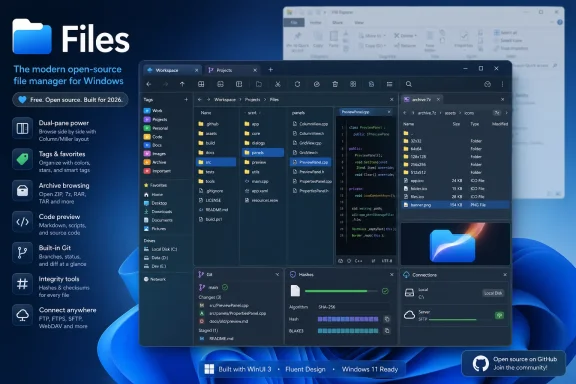Click the back arrow in the breadcrumb bar
Viewport: 576px width, 384px height.
(200, 100)
